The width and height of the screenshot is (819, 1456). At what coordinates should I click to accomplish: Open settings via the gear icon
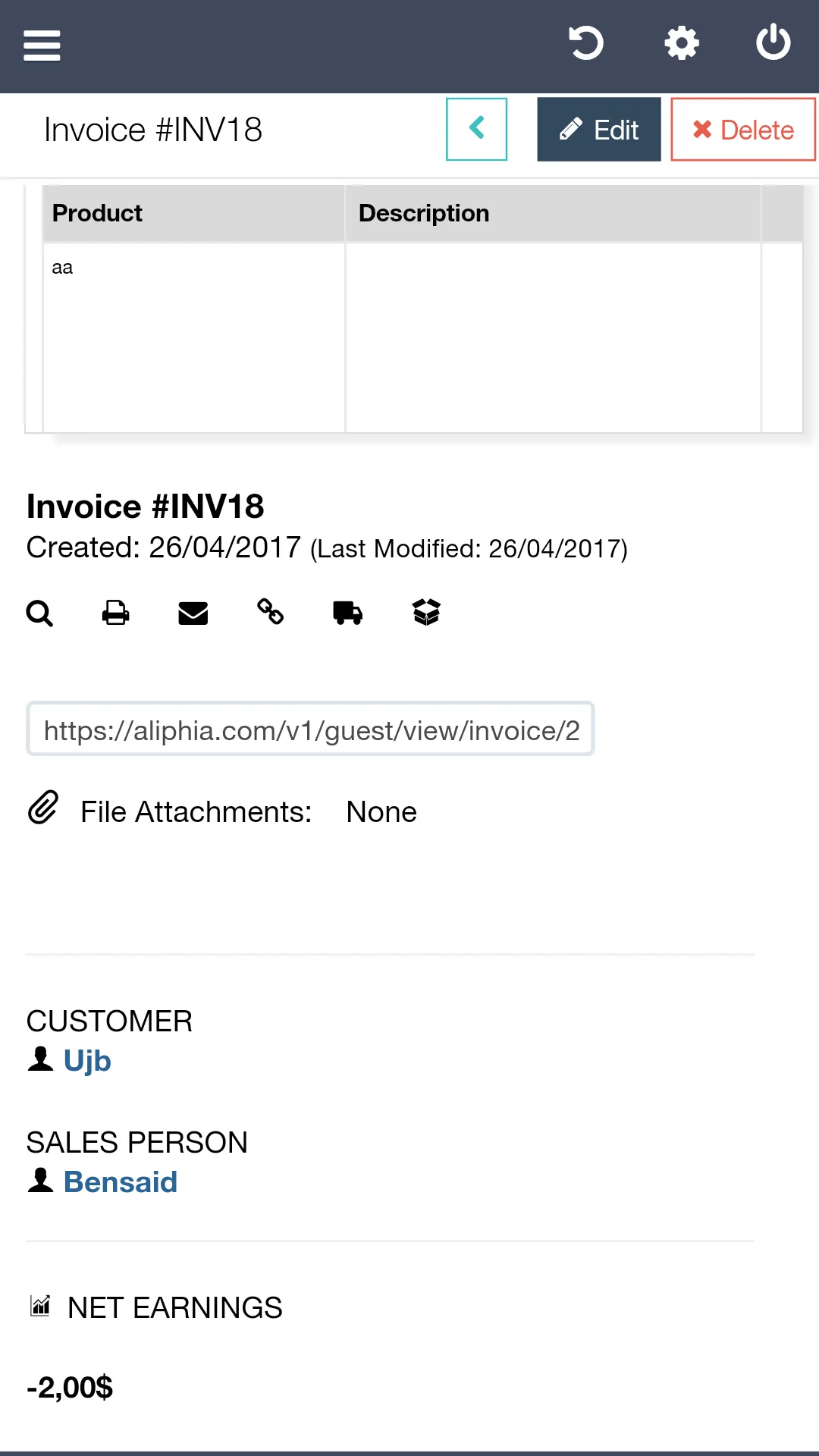coord(682,43)
